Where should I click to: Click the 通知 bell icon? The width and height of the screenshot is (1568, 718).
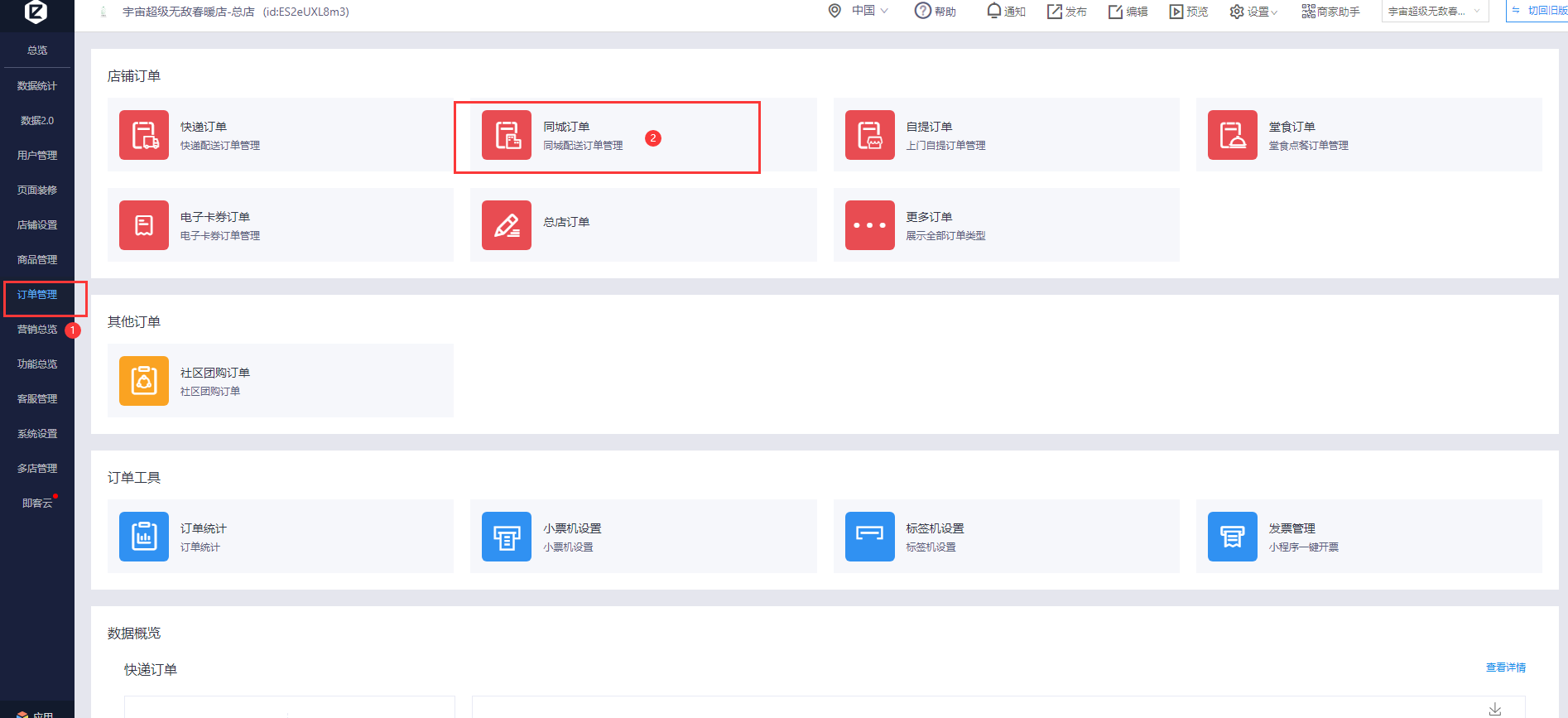pos(994,11)
